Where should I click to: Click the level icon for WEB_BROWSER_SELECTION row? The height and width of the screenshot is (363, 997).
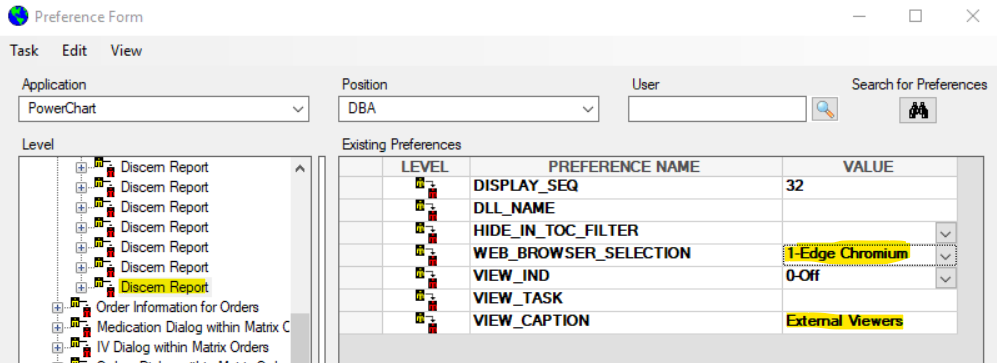coord(426,255)
